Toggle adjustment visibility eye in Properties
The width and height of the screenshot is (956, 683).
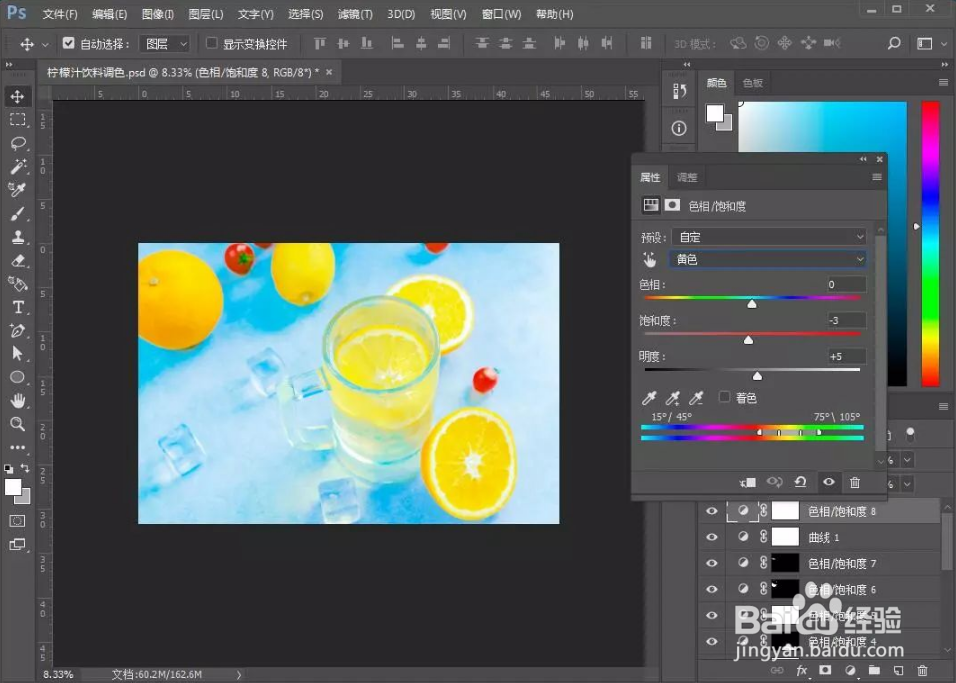(829, 482)
